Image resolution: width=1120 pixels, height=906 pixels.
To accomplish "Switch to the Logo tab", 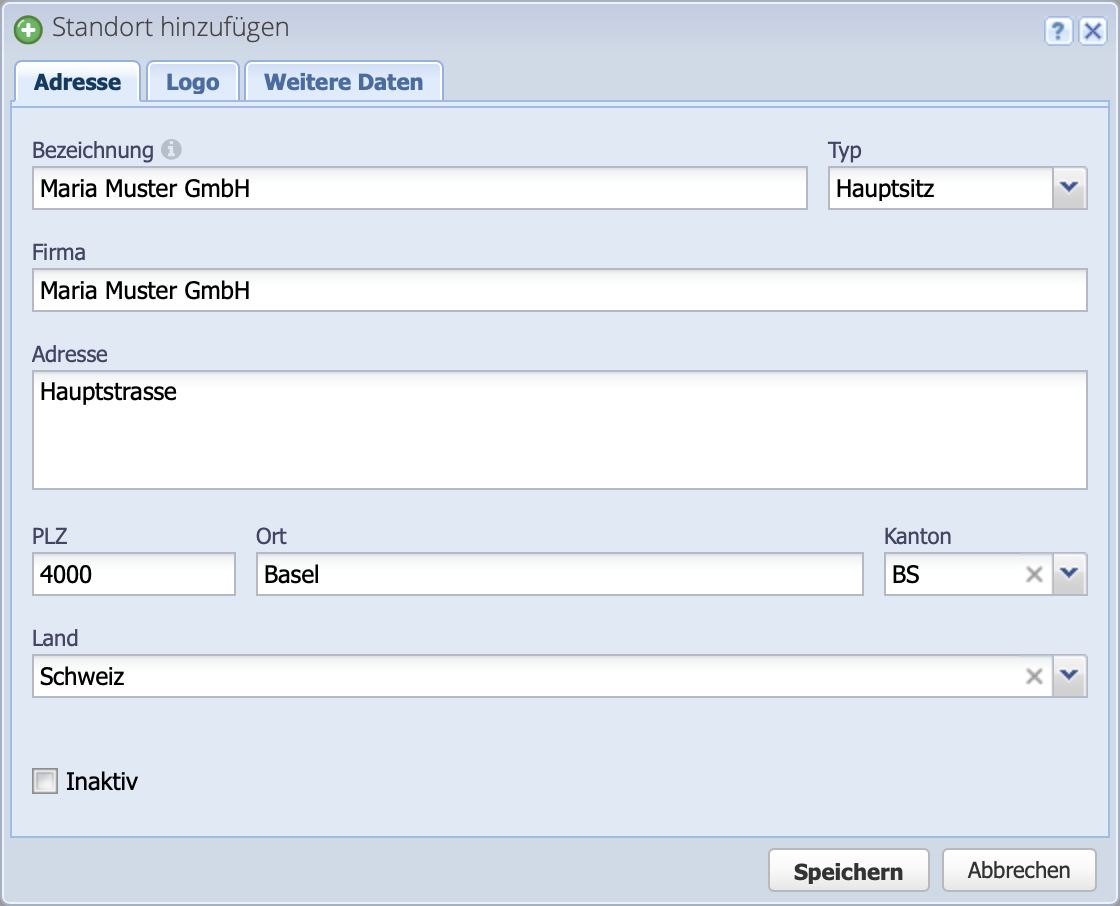I will [x=192, y=82].
